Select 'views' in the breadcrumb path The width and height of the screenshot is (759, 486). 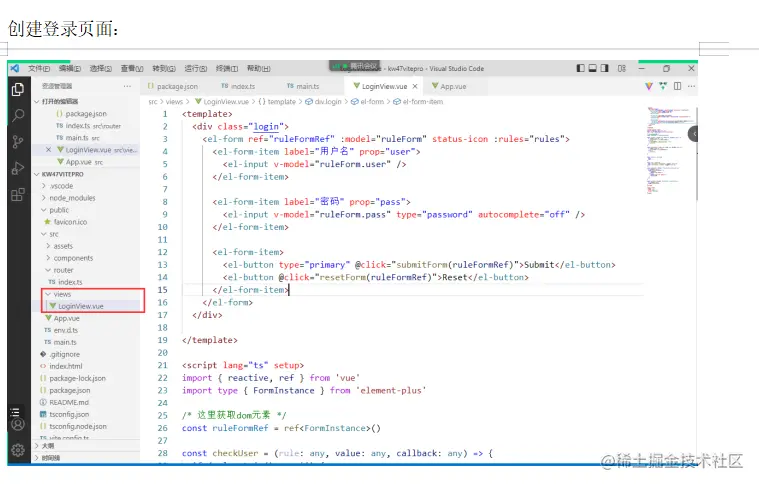tap(174, 102)
